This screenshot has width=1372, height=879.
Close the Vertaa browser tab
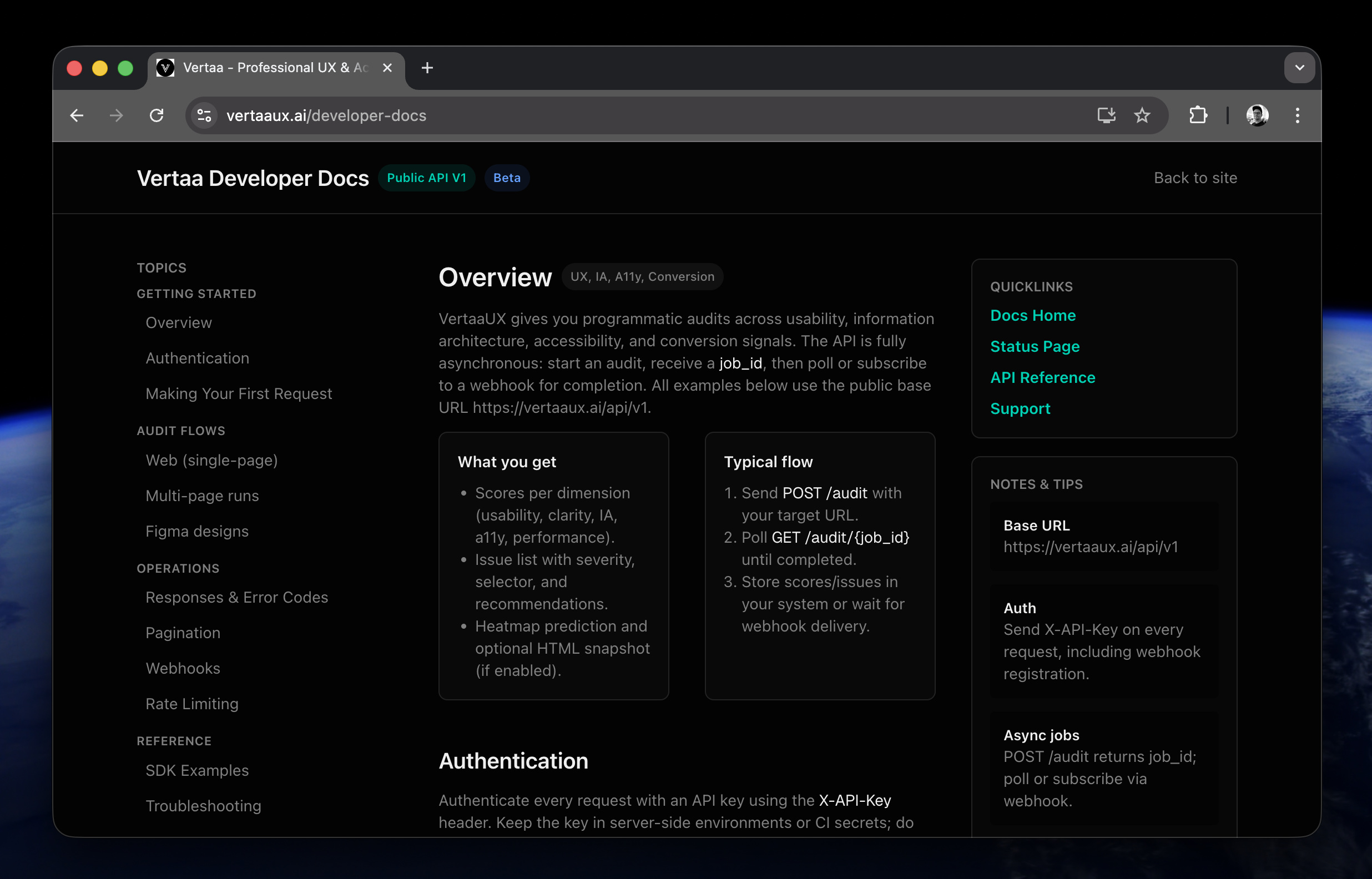(387, 68)
